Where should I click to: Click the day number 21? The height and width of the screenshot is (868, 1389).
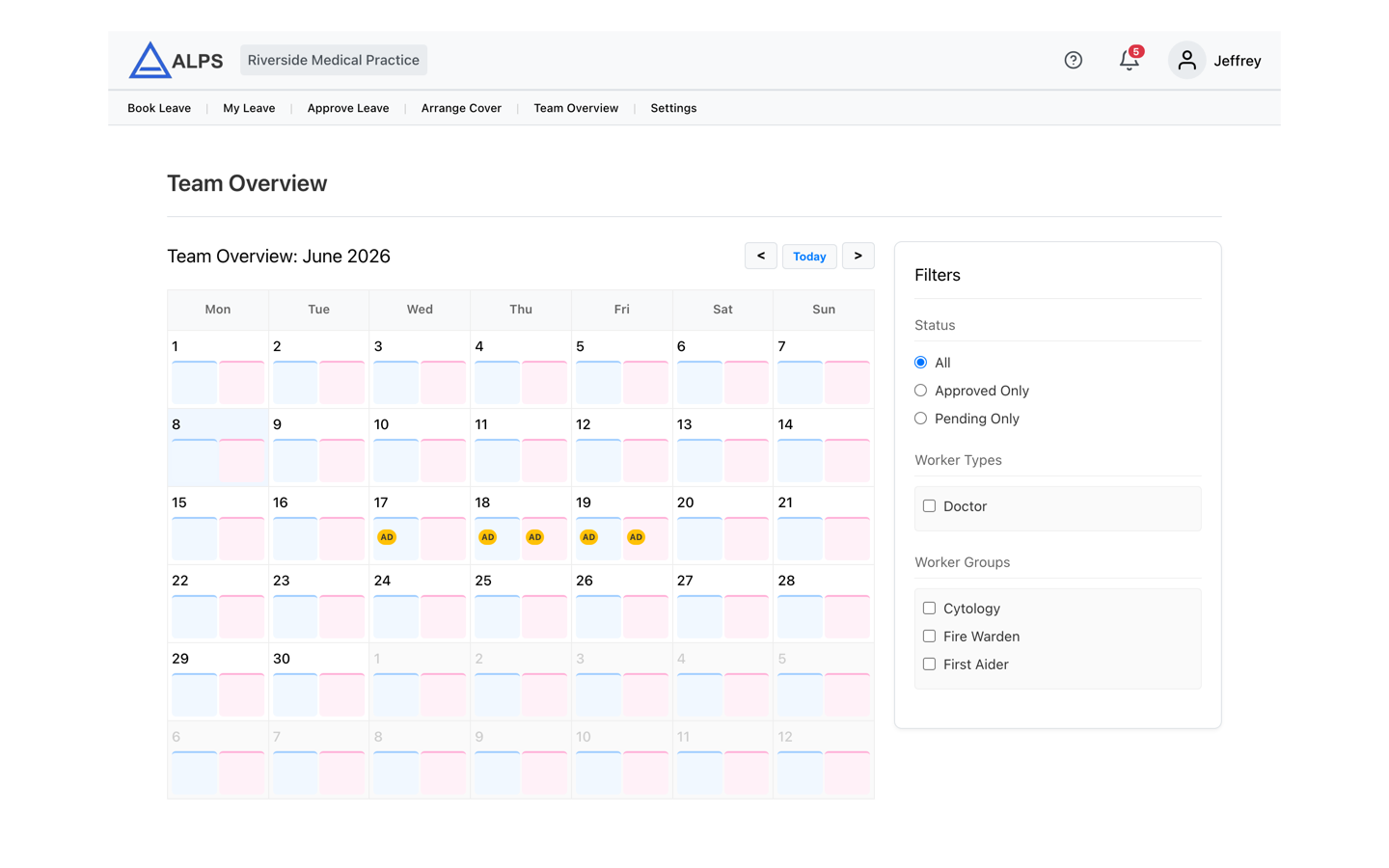pos(786,502)
